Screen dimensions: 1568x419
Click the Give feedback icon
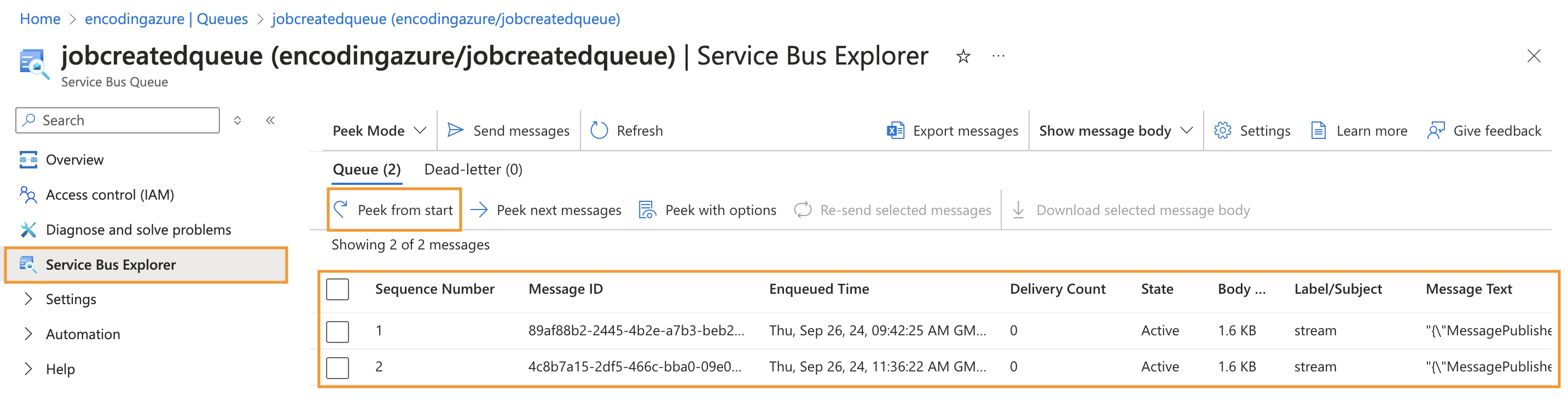(1435, 131)
